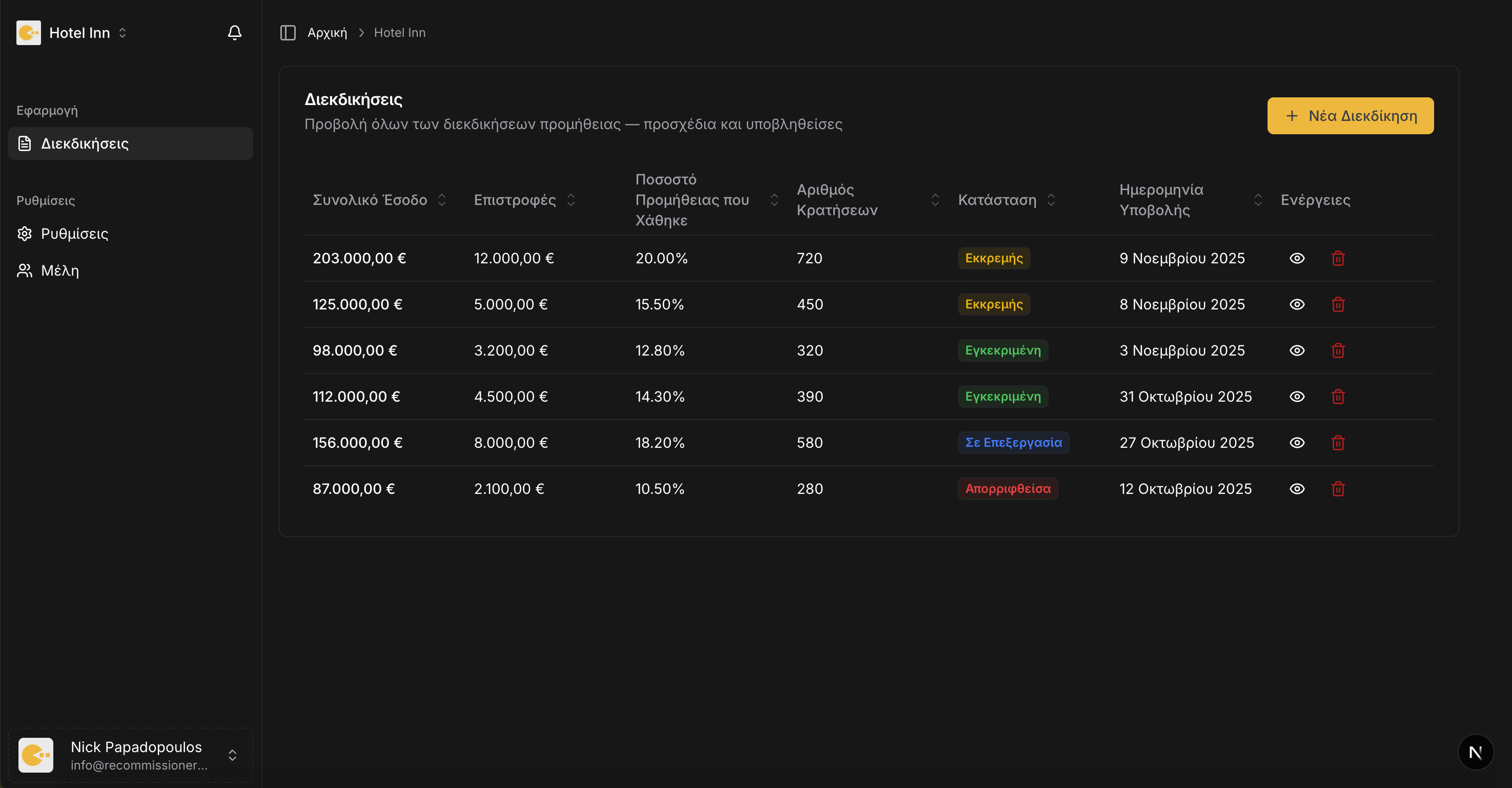Click the Hotel Inn workspace logo
Viewport: 1512px width, 788px height.
(28, 32)
